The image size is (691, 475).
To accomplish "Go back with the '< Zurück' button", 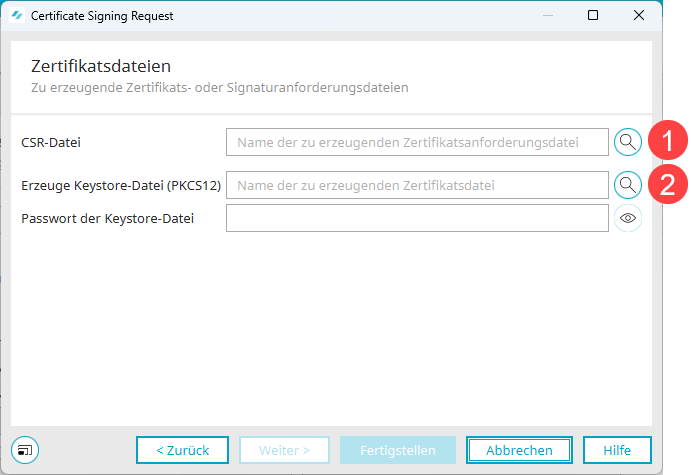I will pos(183,450).
